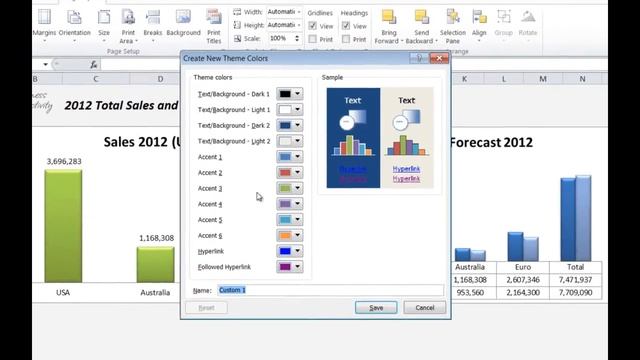Screen dimensions: 640x360
Task: Click the theme Name input field
Action: (x=330, y=290)
